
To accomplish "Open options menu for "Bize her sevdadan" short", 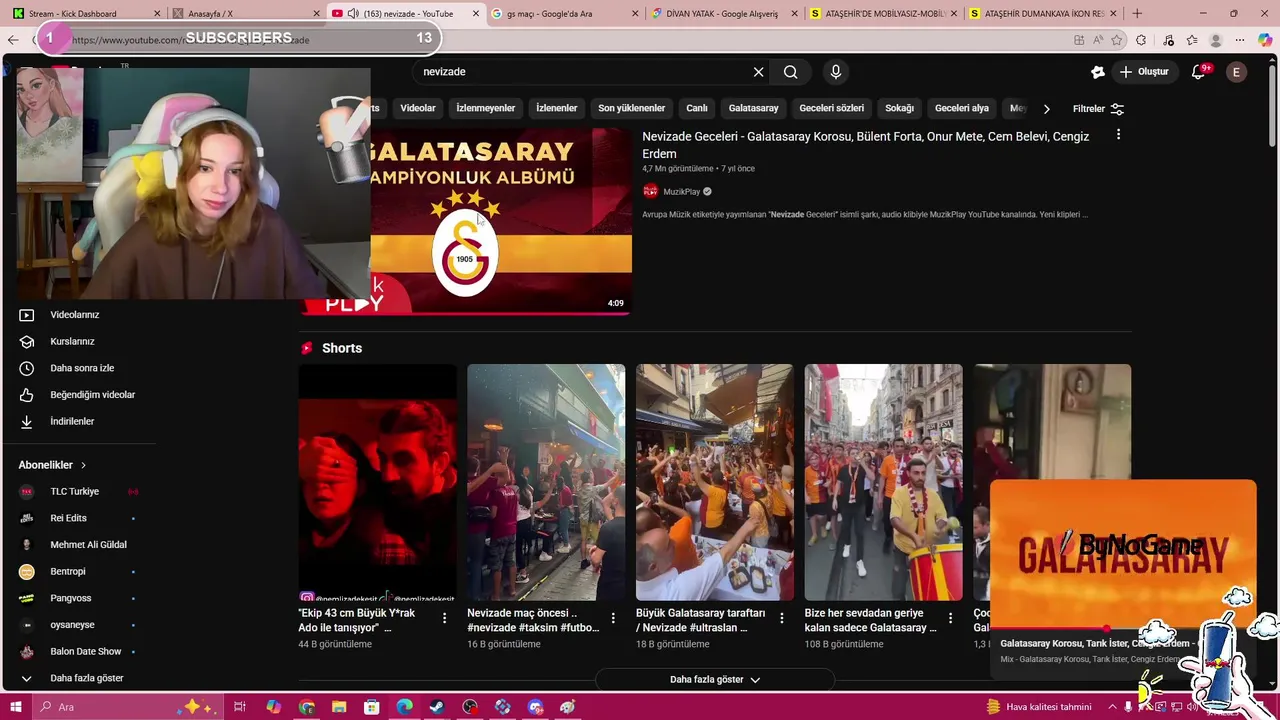I will click(951, 618).
